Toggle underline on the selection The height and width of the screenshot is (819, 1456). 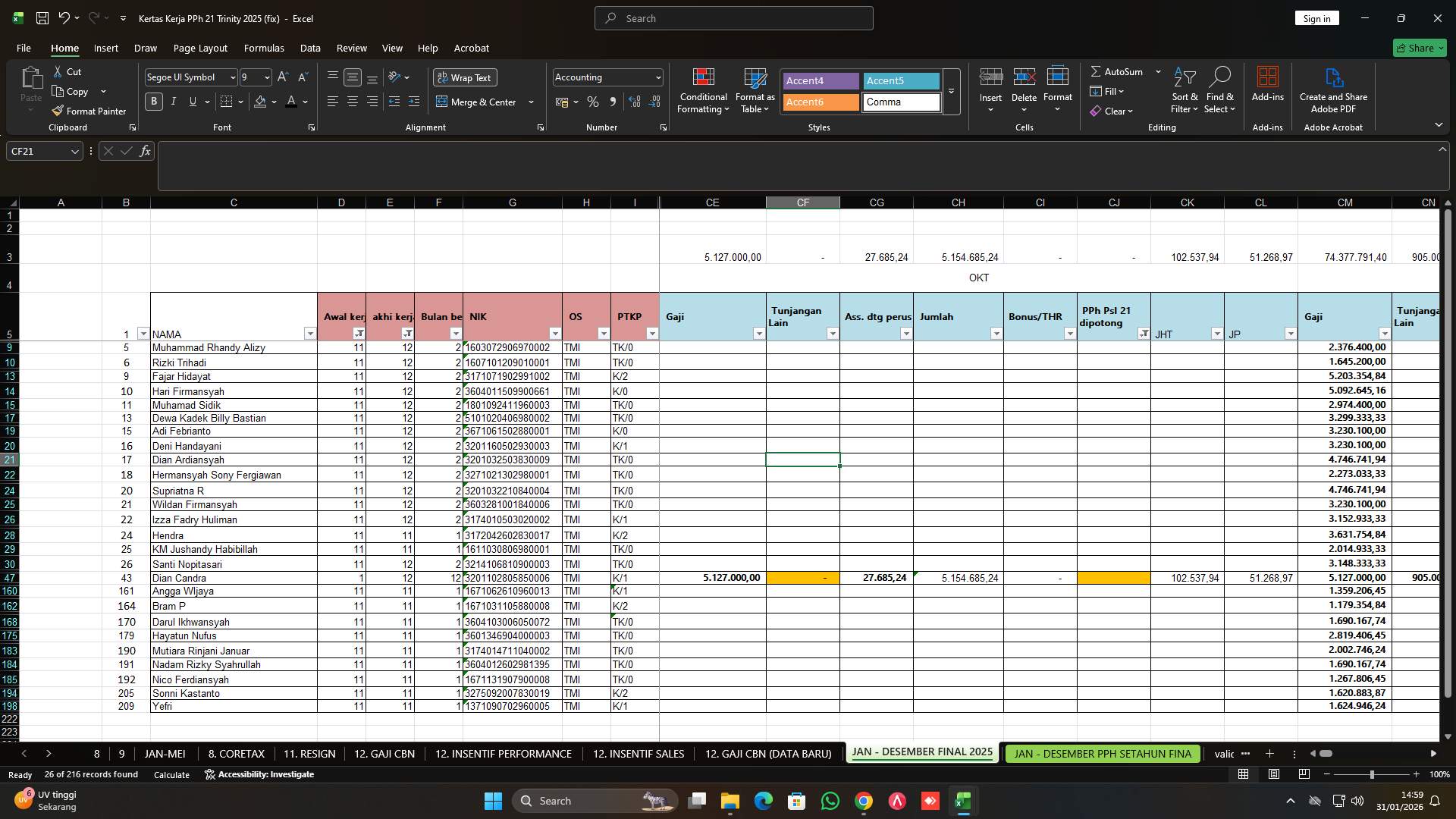pos(193,101)
